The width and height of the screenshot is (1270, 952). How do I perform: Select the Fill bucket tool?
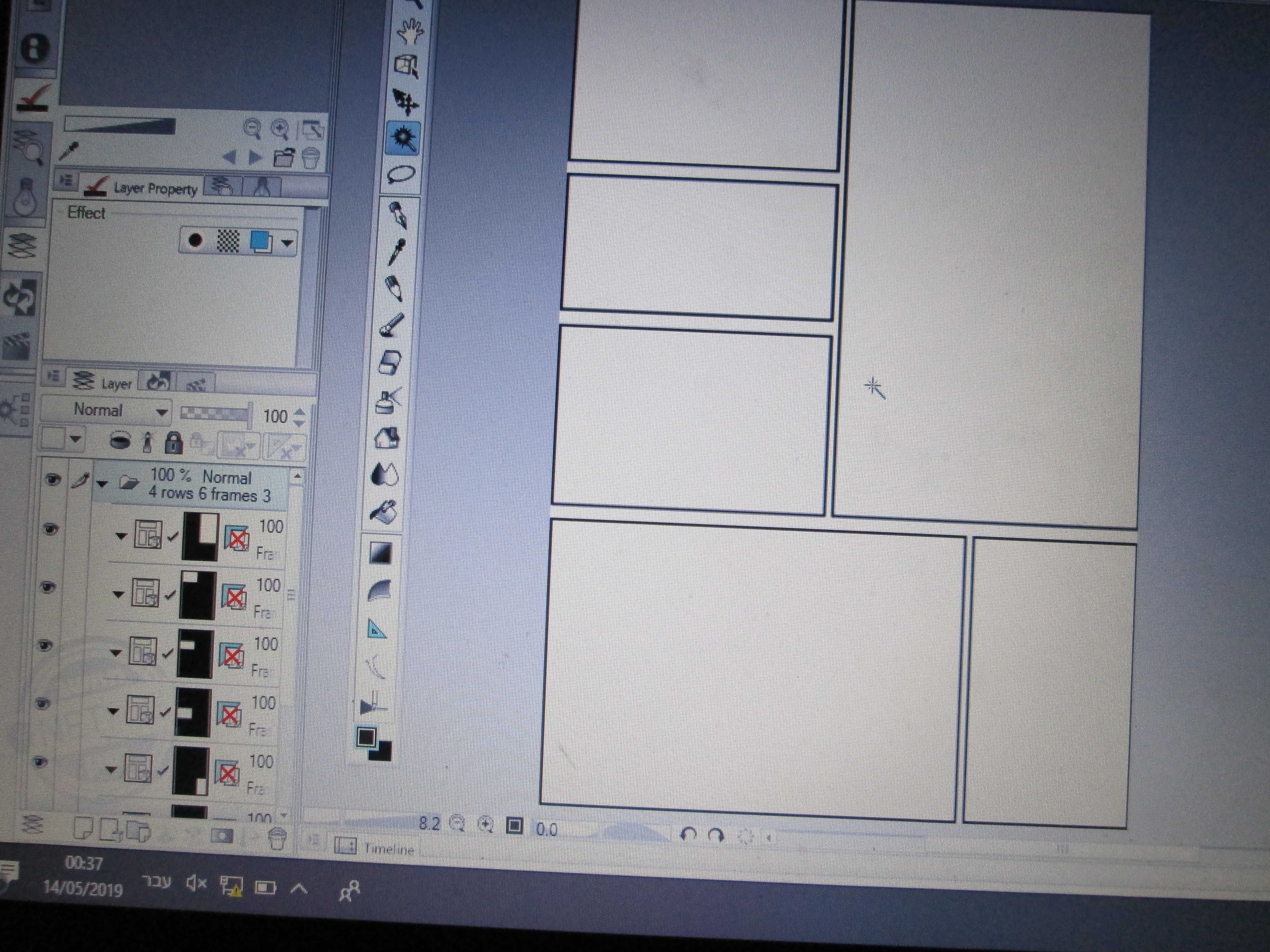[x=384, y=512]
